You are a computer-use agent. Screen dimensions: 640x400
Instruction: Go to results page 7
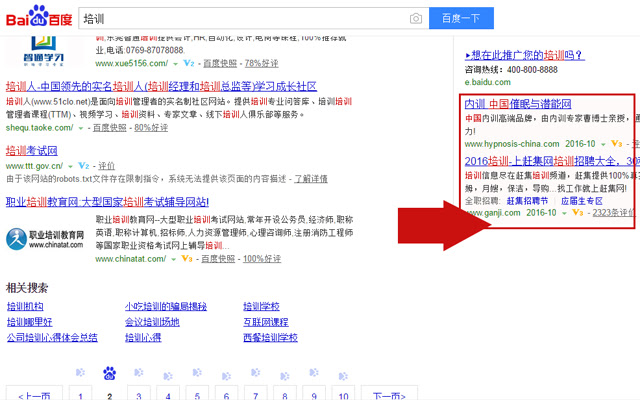256,393
